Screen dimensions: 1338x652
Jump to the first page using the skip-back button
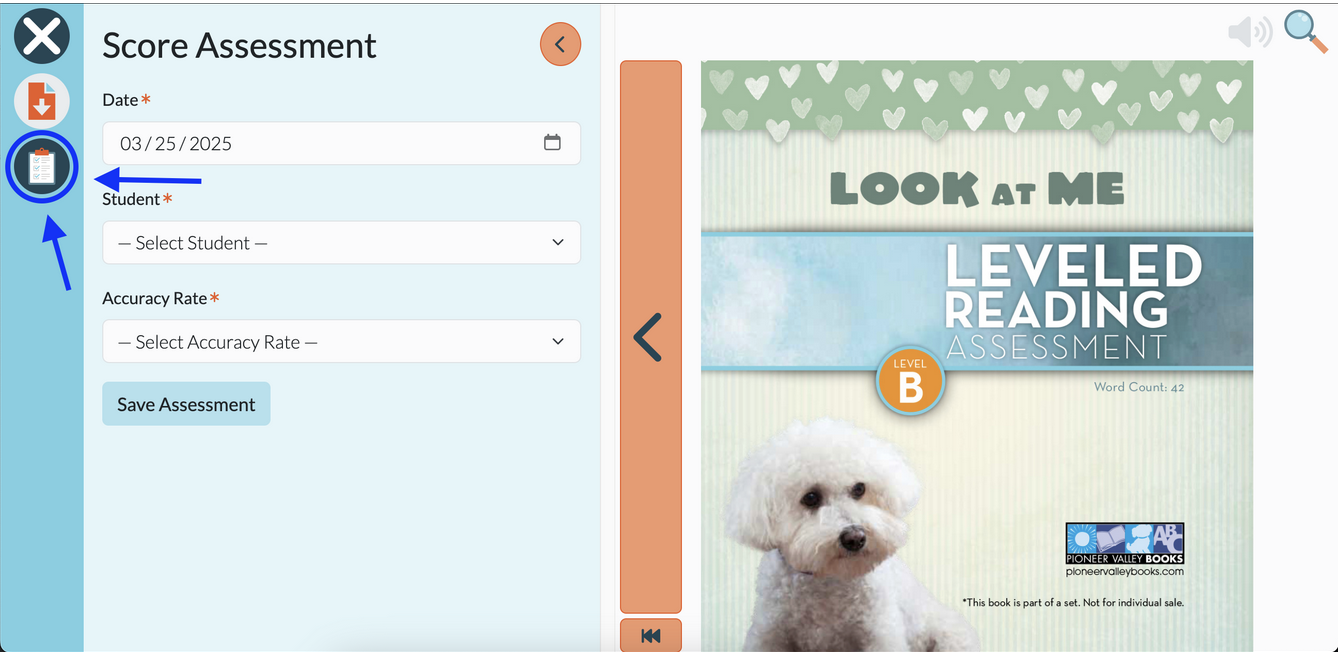pyautogui.click(x=651, y=635)
